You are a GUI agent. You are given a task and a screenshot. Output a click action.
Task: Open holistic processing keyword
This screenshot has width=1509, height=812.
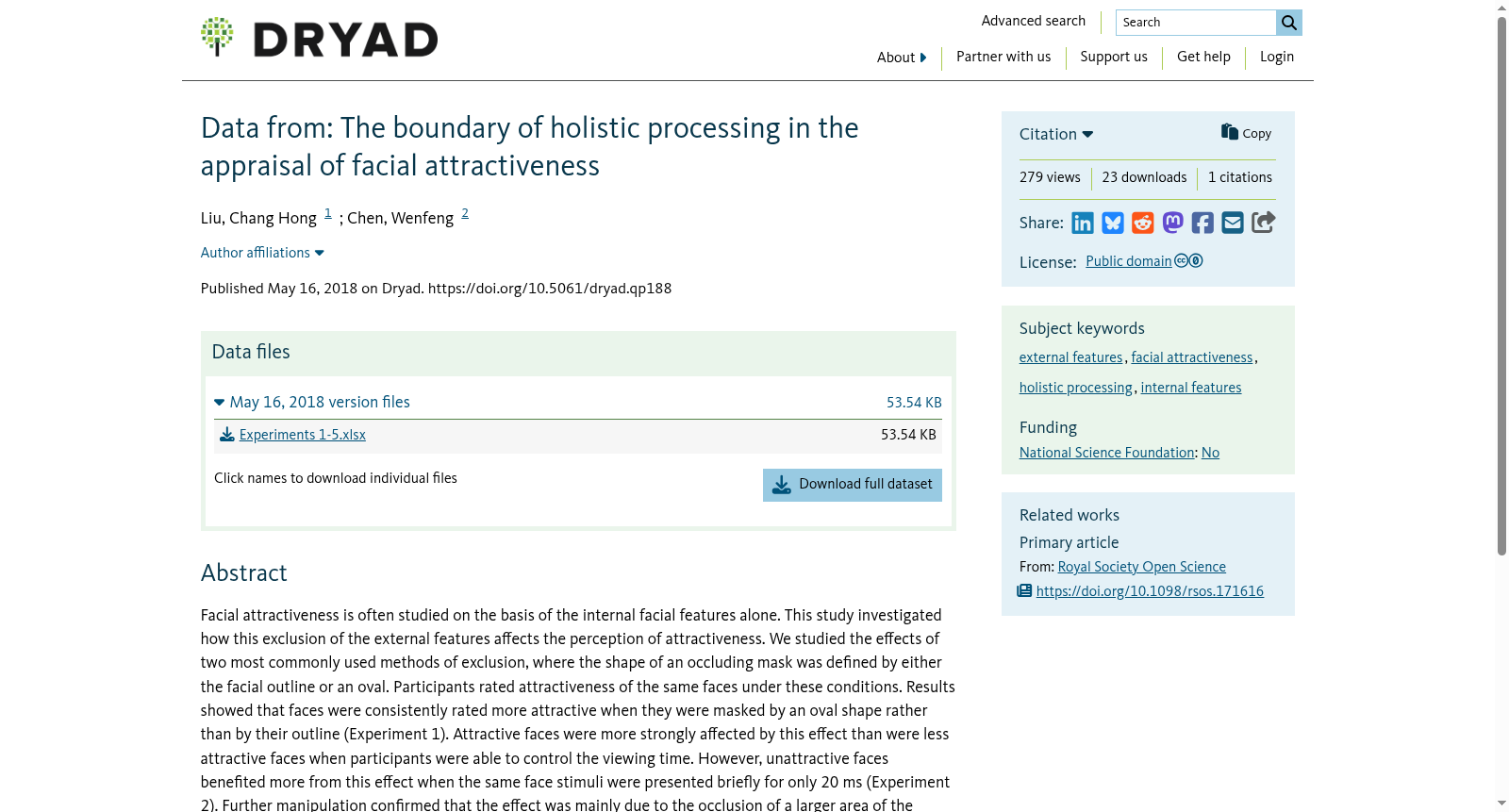pos(1076,388)
